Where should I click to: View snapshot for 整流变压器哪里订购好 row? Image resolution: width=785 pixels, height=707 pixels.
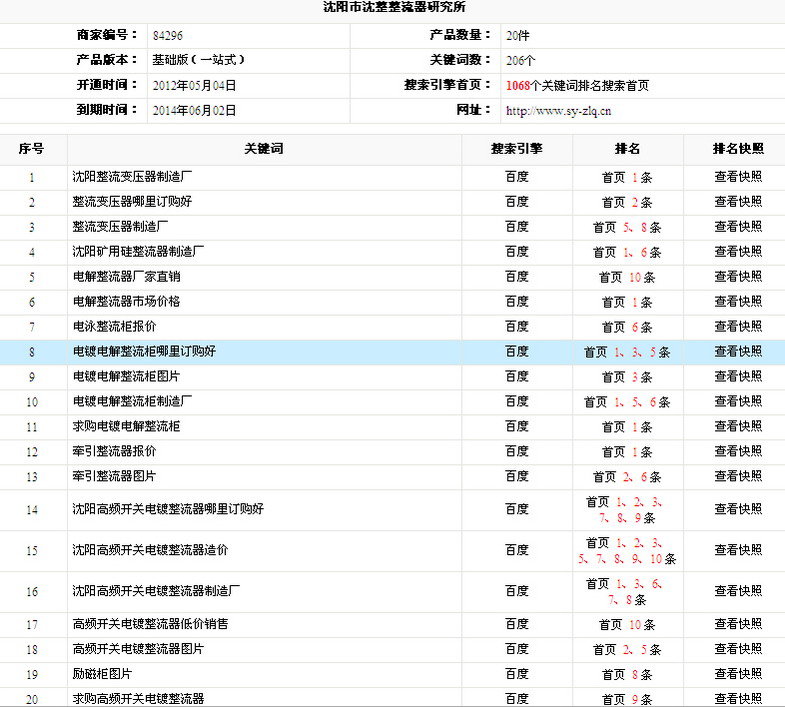click(738, 202)
